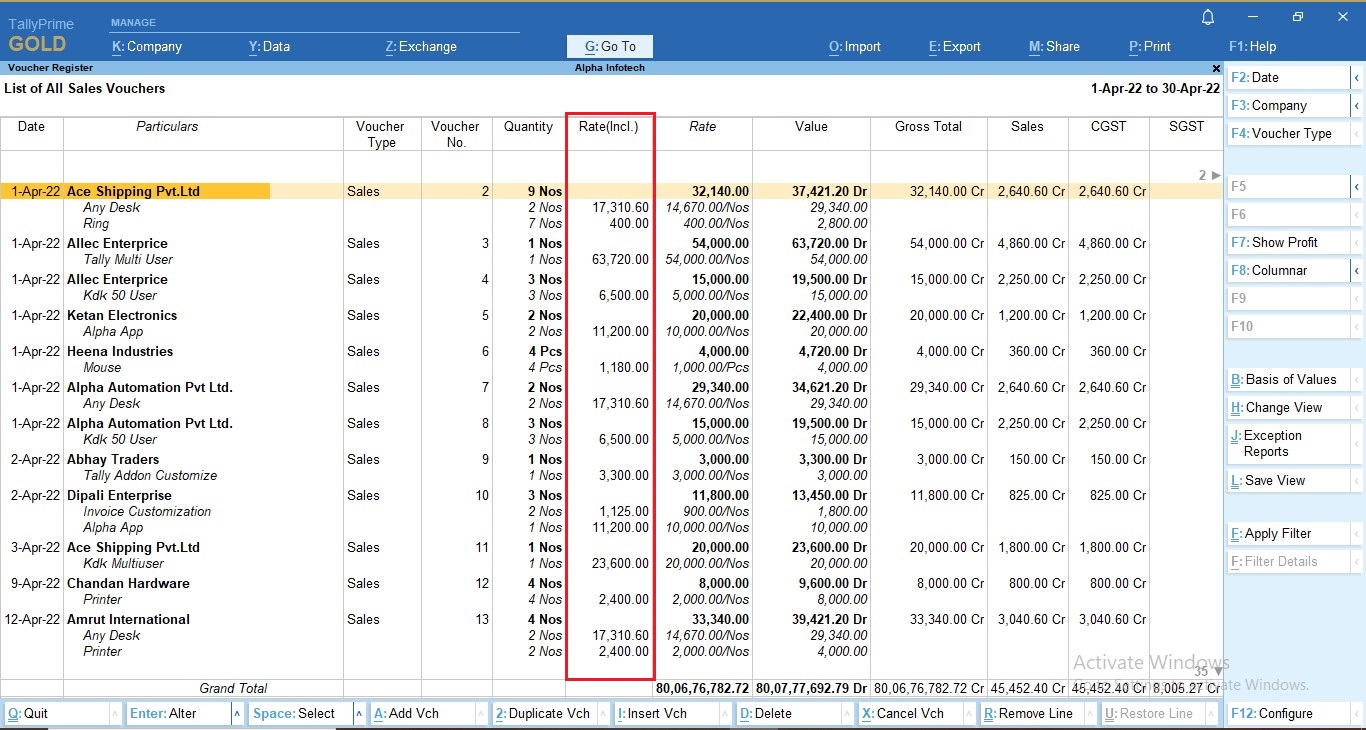Open J: Exception Reports
The image size is (1366, 730).
(x=1281, y=442)
